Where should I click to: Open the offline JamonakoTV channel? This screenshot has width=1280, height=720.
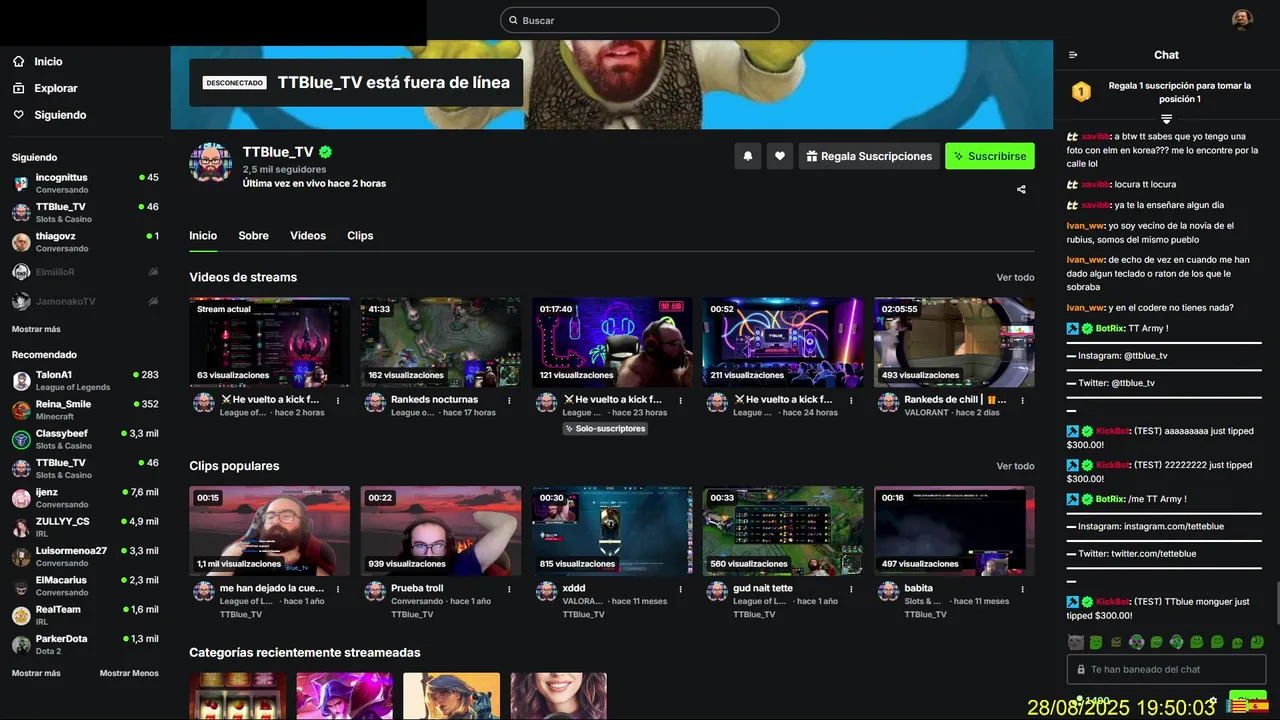(x=85, y=301)
